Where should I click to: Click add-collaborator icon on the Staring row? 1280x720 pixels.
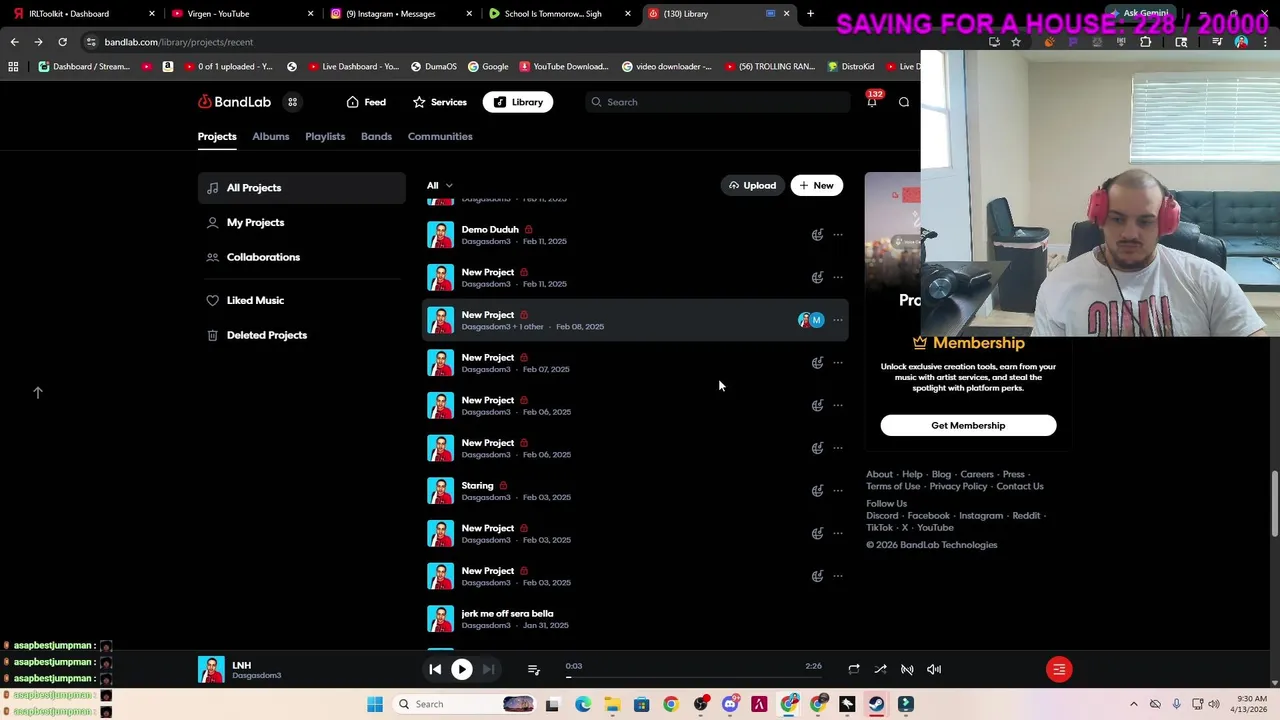point(817,491)
